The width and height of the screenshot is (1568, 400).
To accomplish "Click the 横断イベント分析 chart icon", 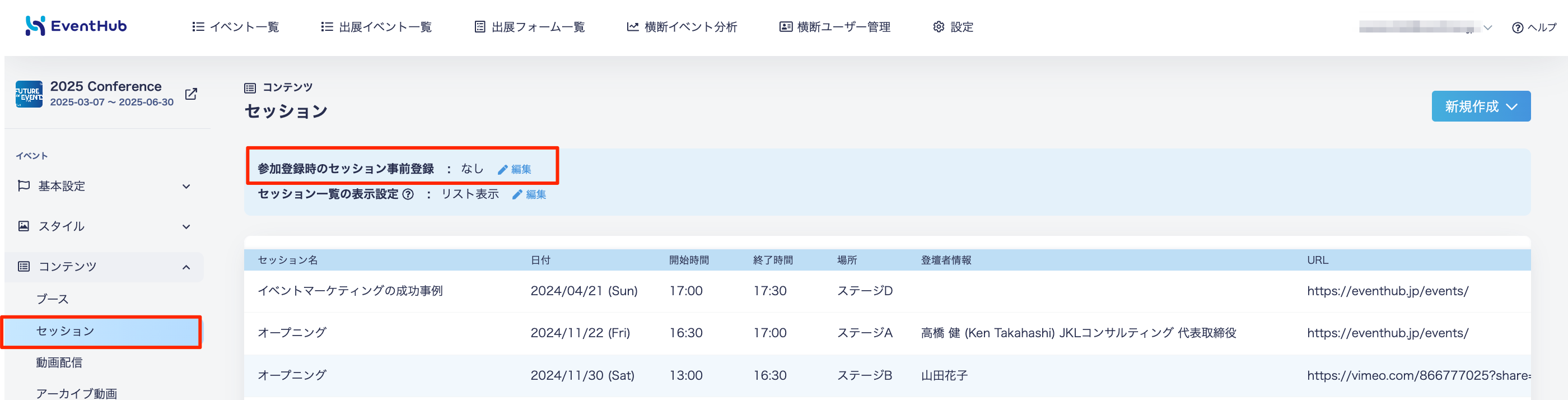I will pyautogui.click(x=632, y=27).
